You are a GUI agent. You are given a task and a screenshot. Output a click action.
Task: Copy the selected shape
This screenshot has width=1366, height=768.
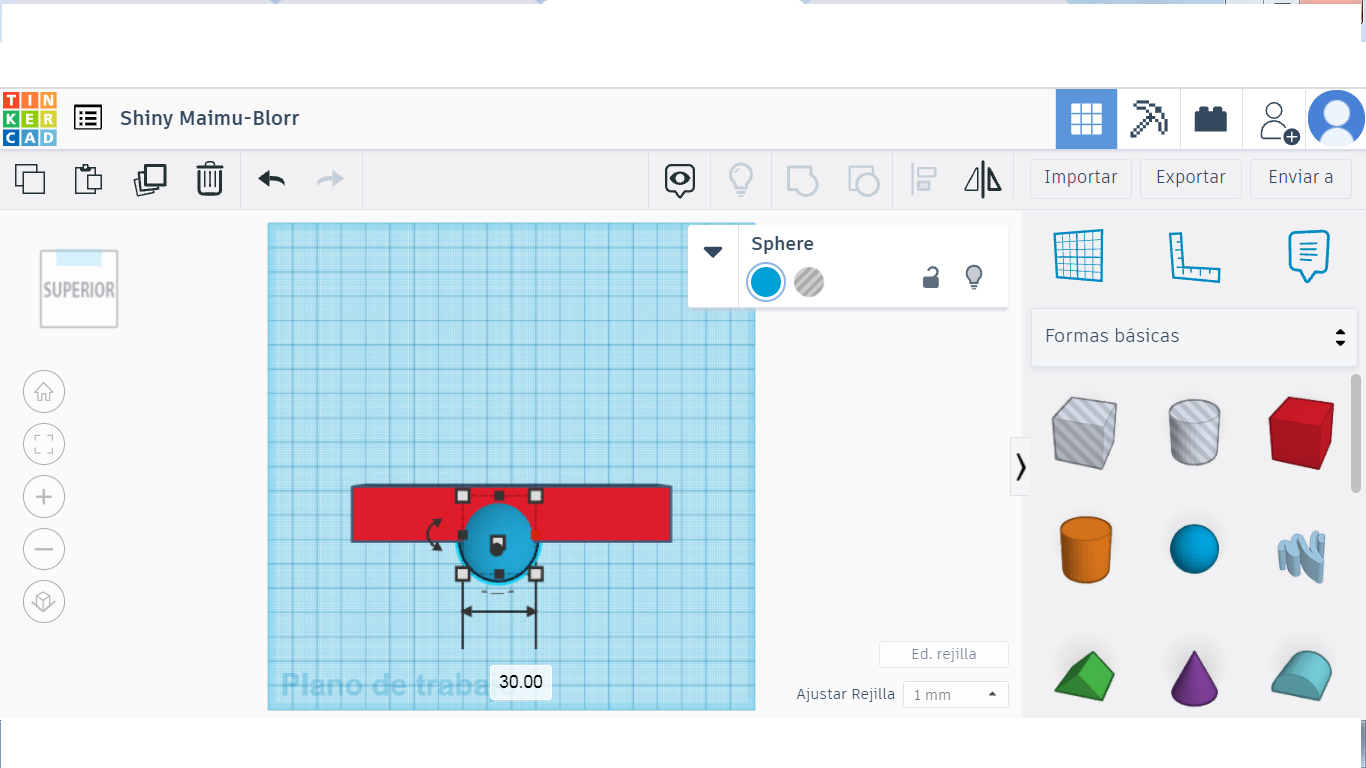click(x=30, y=179)
